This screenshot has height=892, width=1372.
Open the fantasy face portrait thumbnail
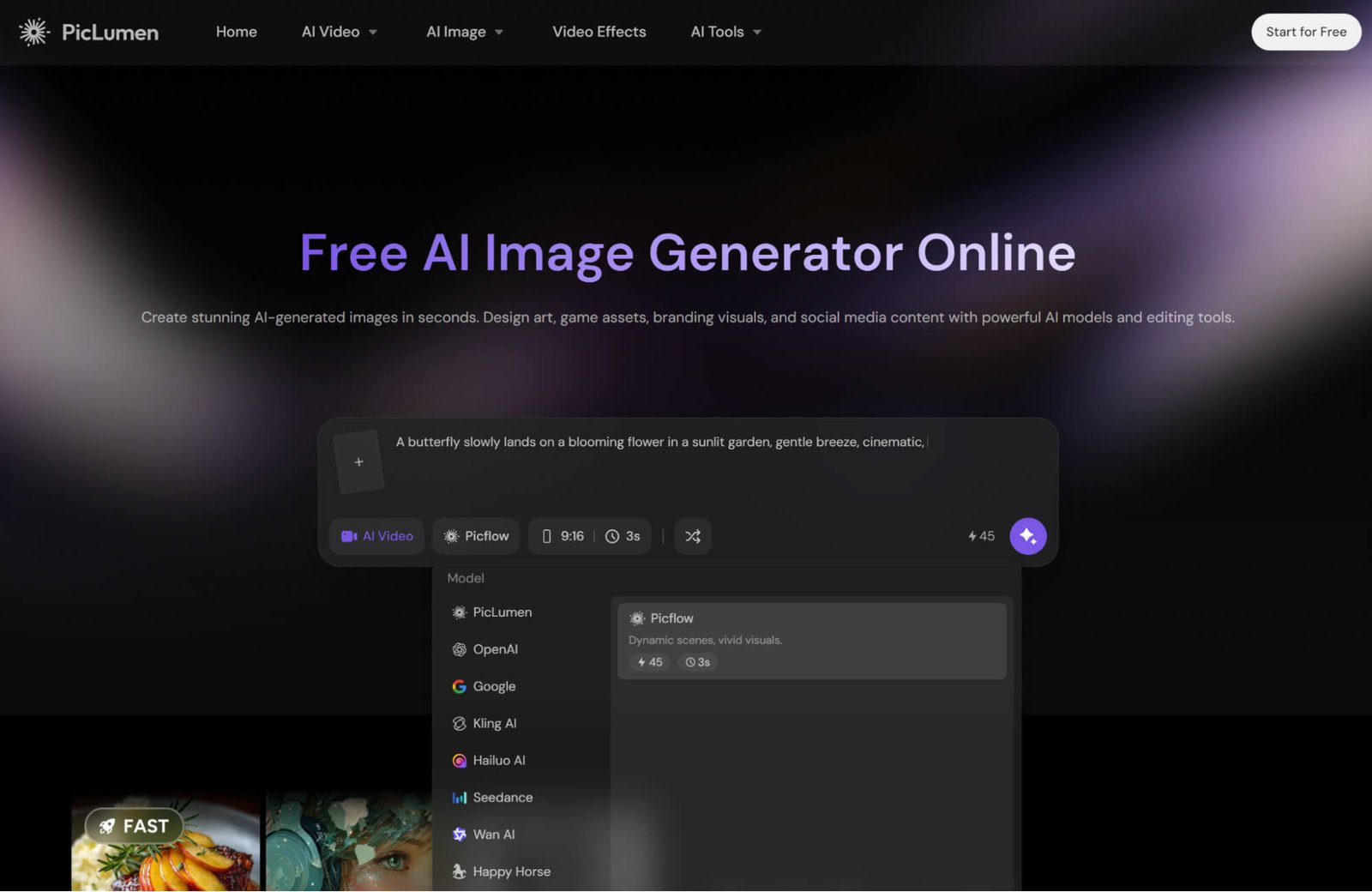349,843
